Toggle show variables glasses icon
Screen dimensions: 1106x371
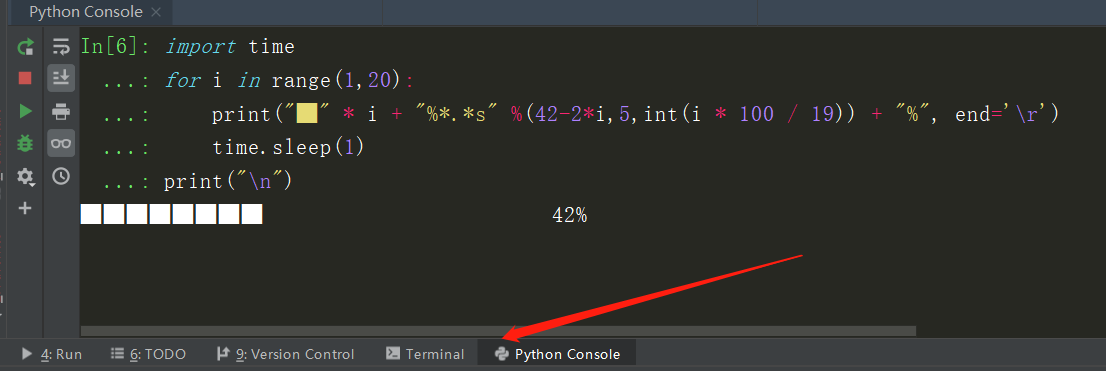(61, 143)
